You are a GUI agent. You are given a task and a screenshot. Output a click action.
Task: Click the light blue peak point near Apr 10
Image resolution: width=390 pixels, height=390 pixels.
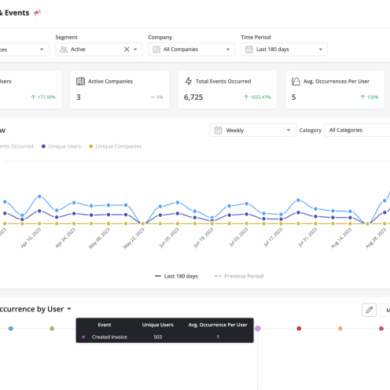39,196
